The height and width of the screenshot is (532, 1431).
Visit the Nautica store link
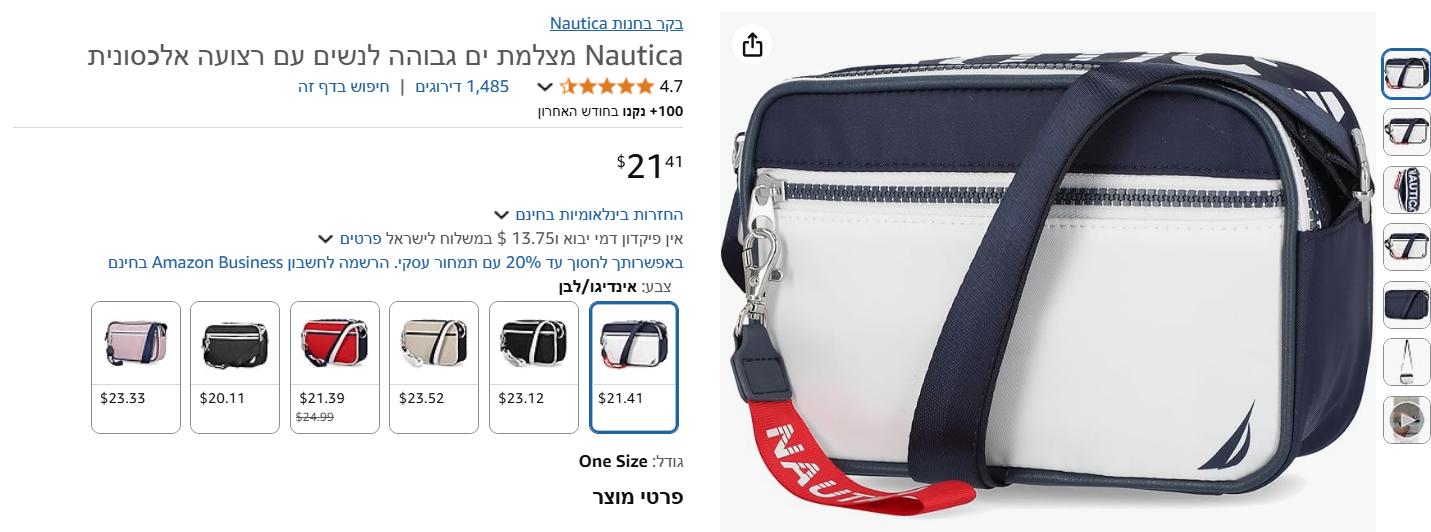coord(616,23)
